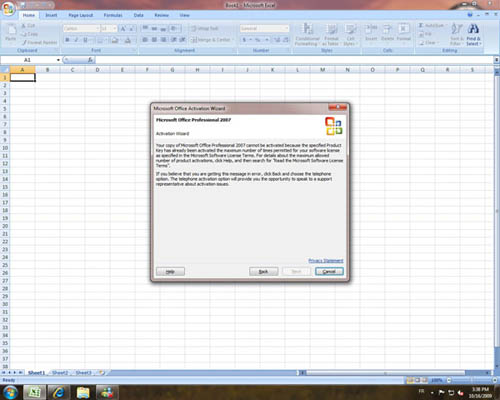Click the formula bar input field
Screen dimensions: 500x400
pos(294,60)
